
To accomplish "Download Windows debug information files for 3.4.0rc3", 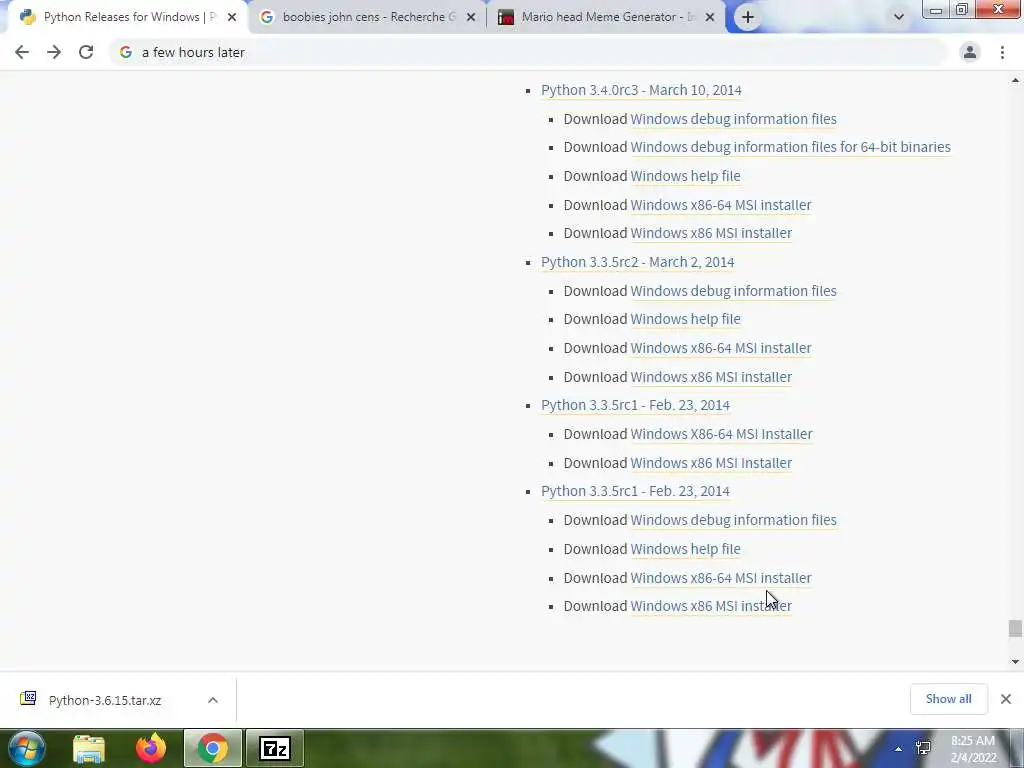I will click(733, 119).
